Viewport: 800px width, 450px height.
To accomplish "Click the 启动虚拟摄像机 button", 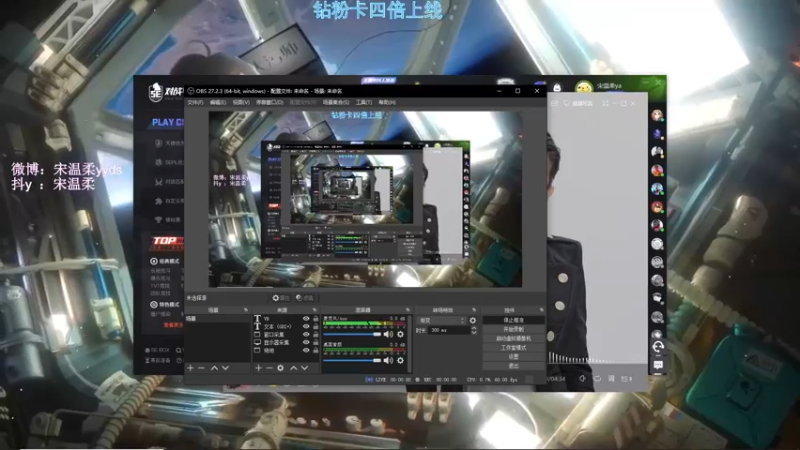I will tap(513, 339).
